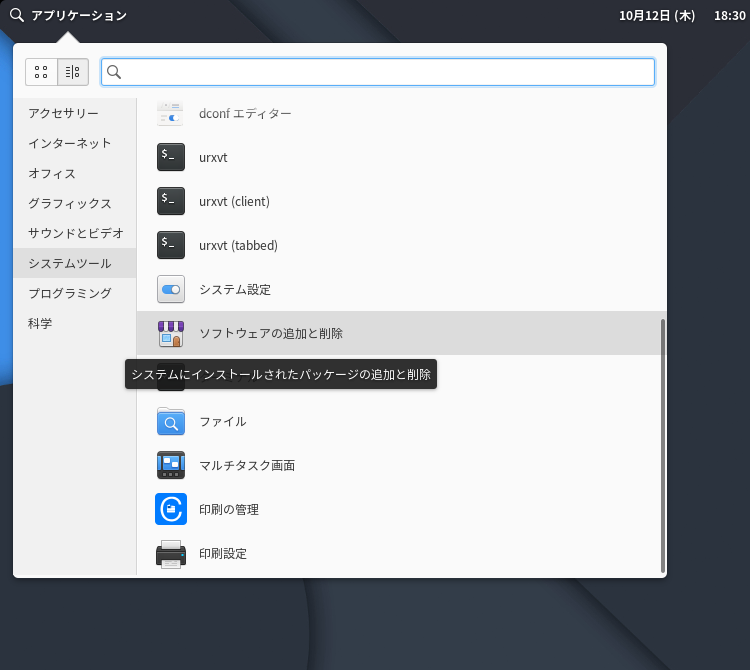
Task: Click the app list scrollbar
Action: click(662, 446)
